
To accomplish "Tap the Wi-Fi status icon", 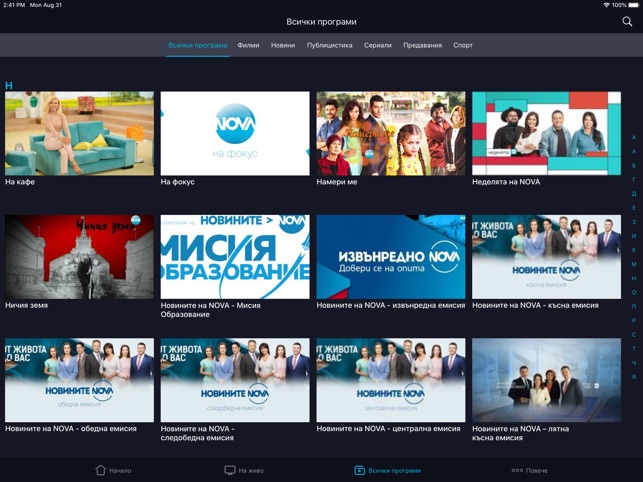I will [607, 5].
